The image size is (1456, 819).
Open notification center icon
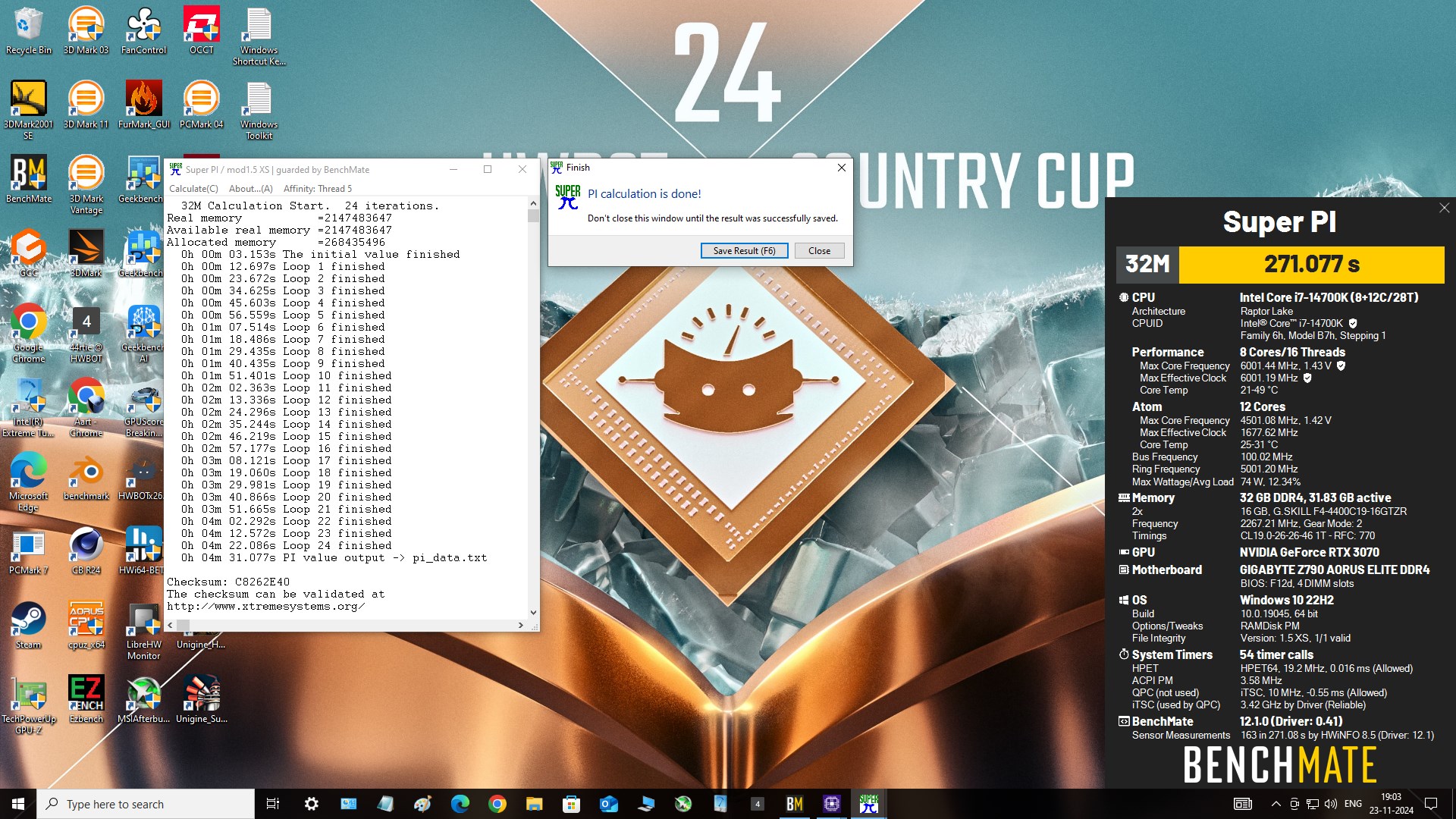coord(1431,804)
